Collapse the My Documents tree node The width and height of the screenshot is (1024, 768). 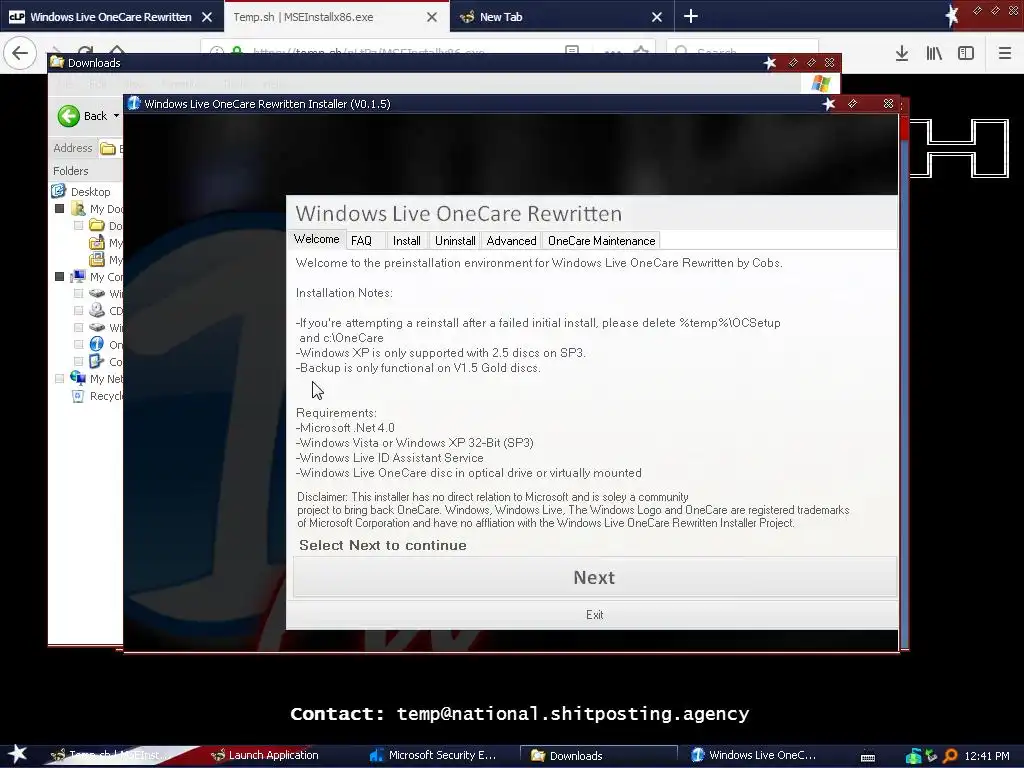59,208
